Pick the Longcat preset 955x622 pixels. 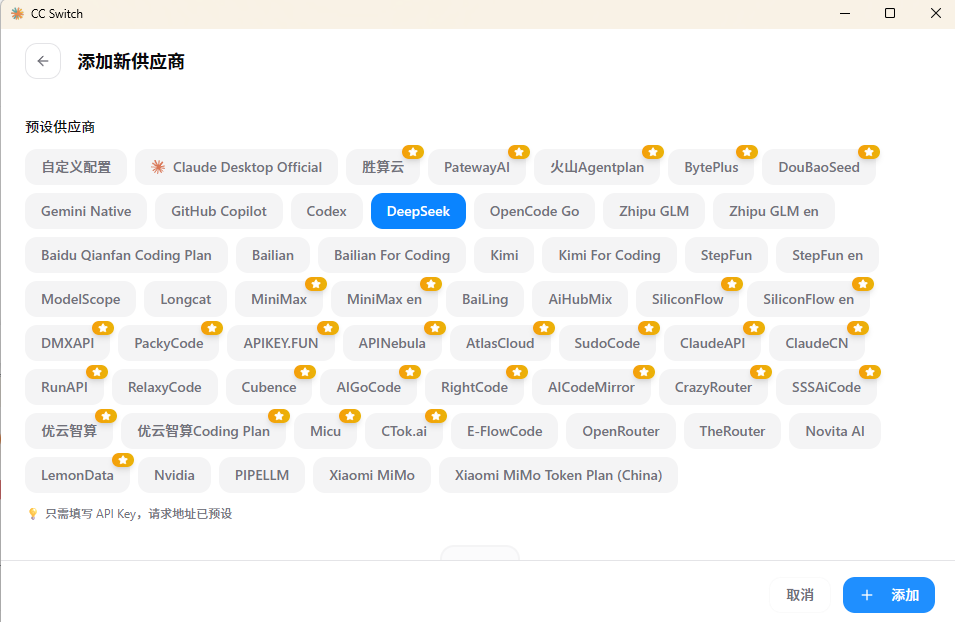(185, 299)
